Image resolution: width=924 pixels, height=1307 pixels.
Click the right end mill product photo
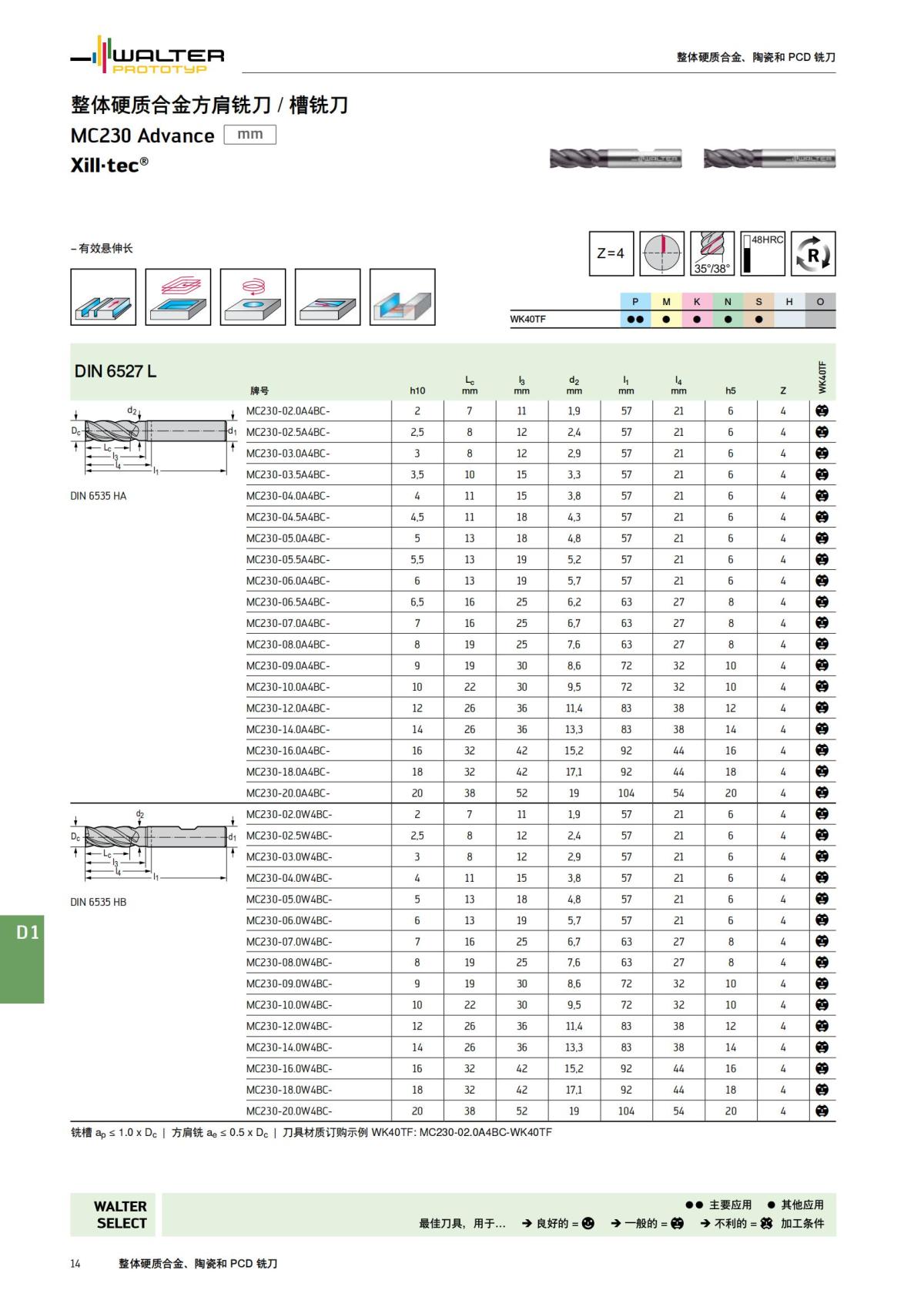[769, 159]
